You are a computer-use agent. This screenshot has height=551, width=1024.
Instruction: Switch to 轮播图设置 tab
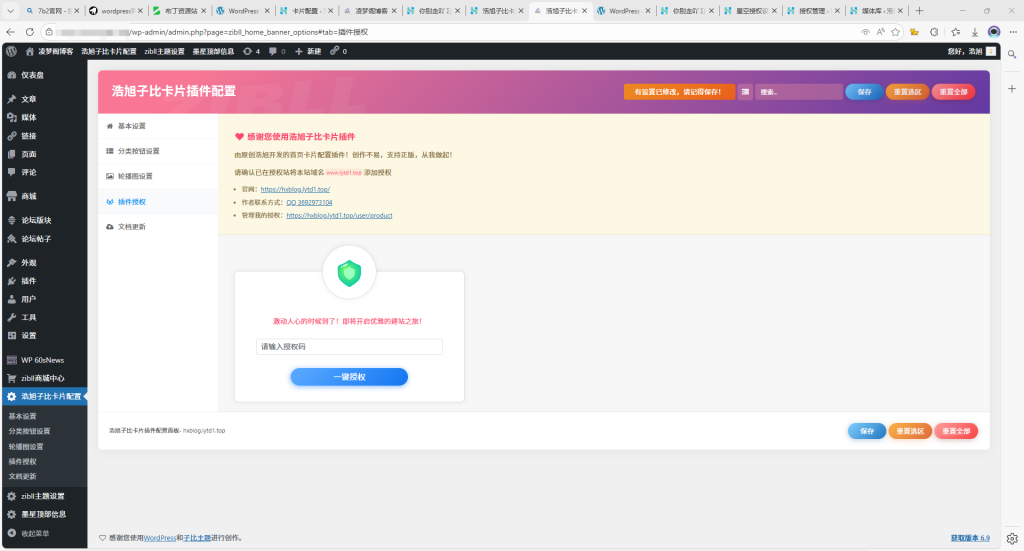[134, 176]
